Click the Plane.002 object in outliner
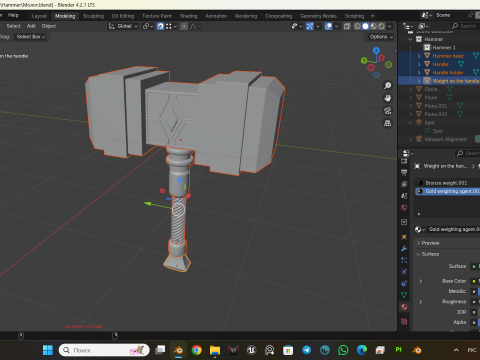The height and width of the screenshot is (360, 480). [436, 114]
